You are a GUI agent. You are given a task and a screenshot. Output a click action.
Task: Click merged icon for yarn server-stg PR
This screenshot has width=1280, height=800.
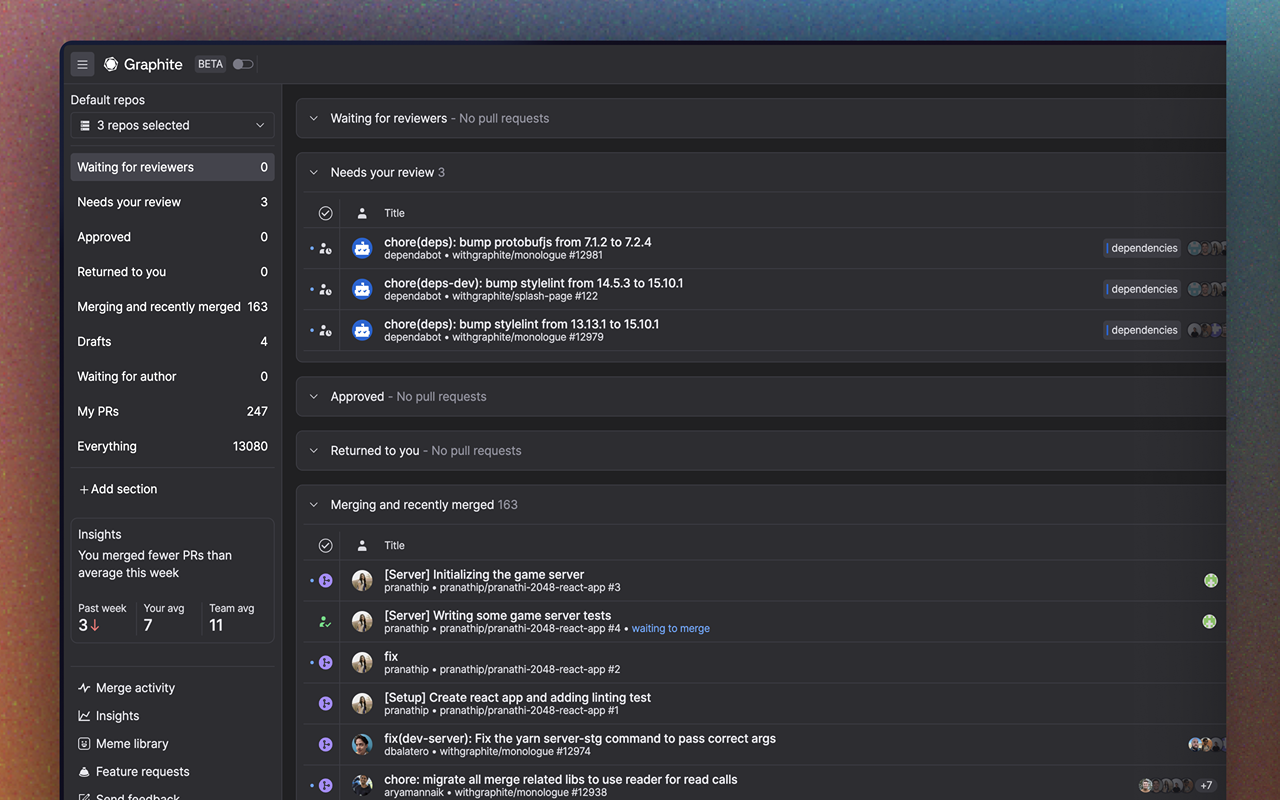tap(325, 744)
